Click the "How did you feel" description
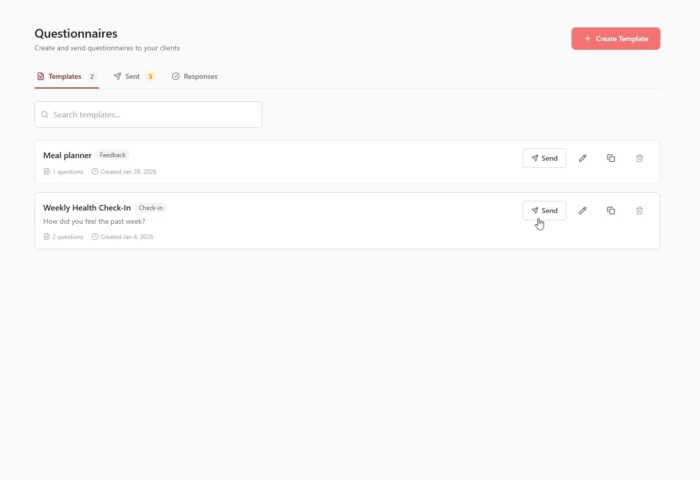 [x=94, y=221]
